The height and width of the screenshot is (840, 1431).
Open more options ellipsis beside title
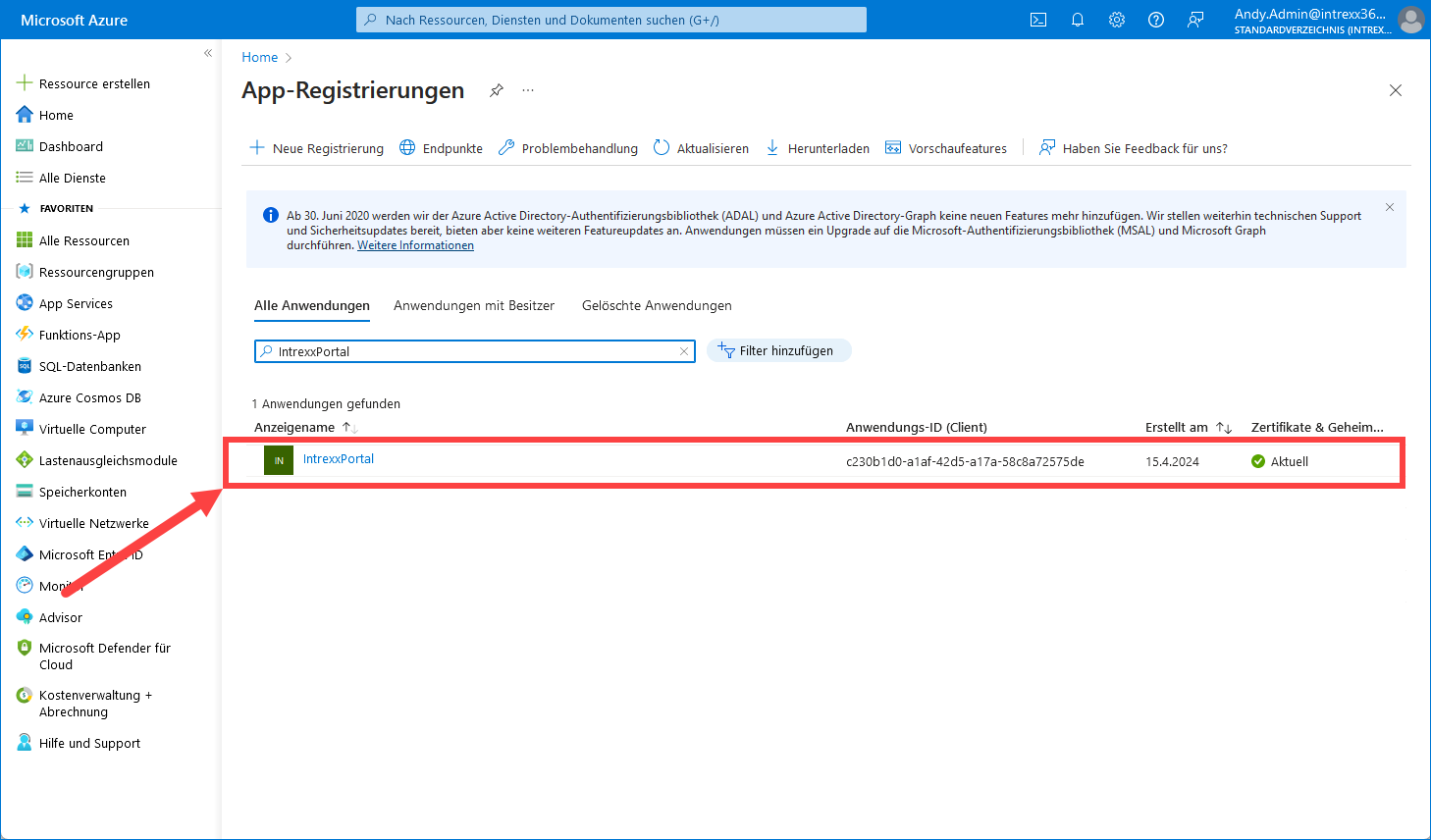pos(528,90)
